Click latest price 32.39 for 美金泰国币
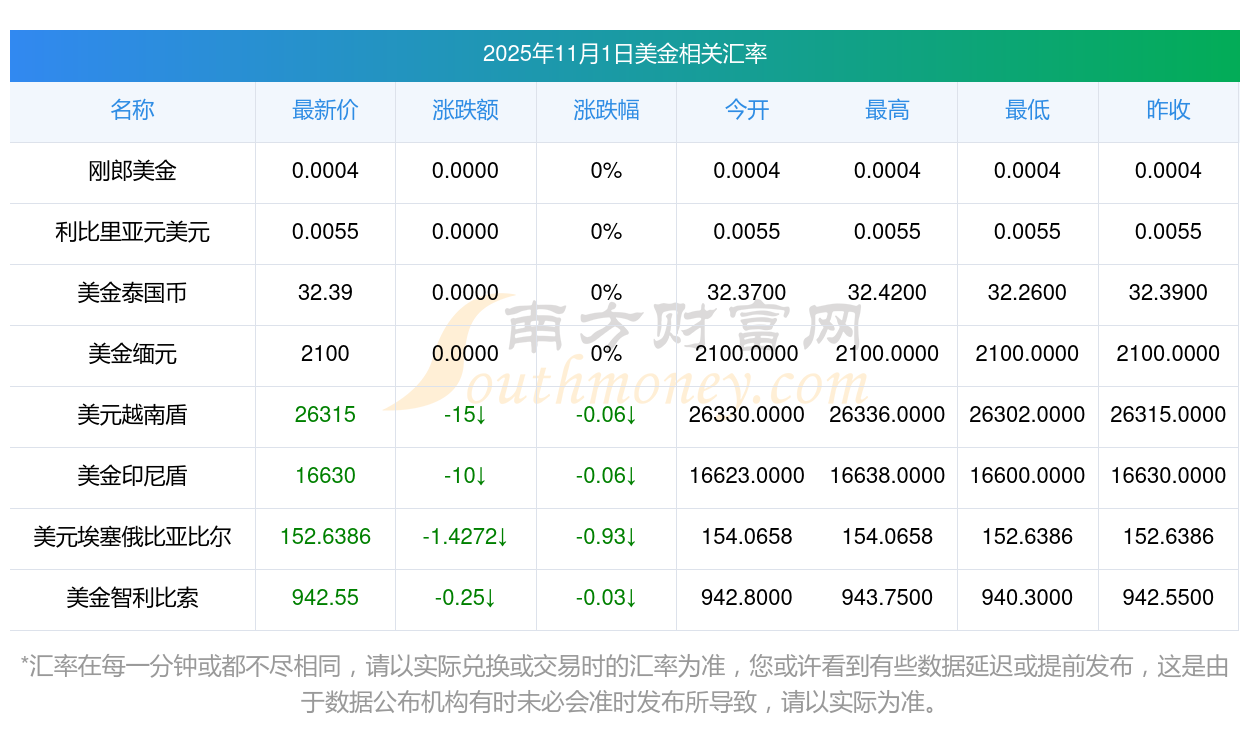 (x=325, y=293)
